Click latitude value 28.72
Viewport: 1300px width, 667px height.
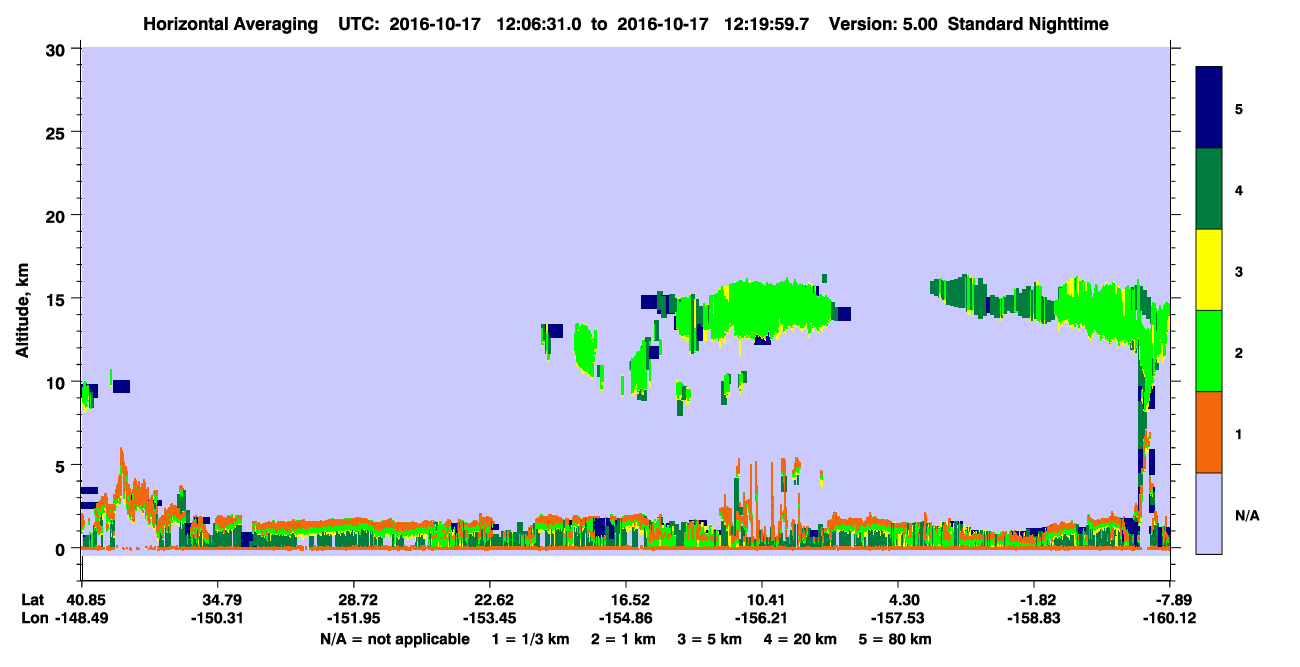[354, 600]
